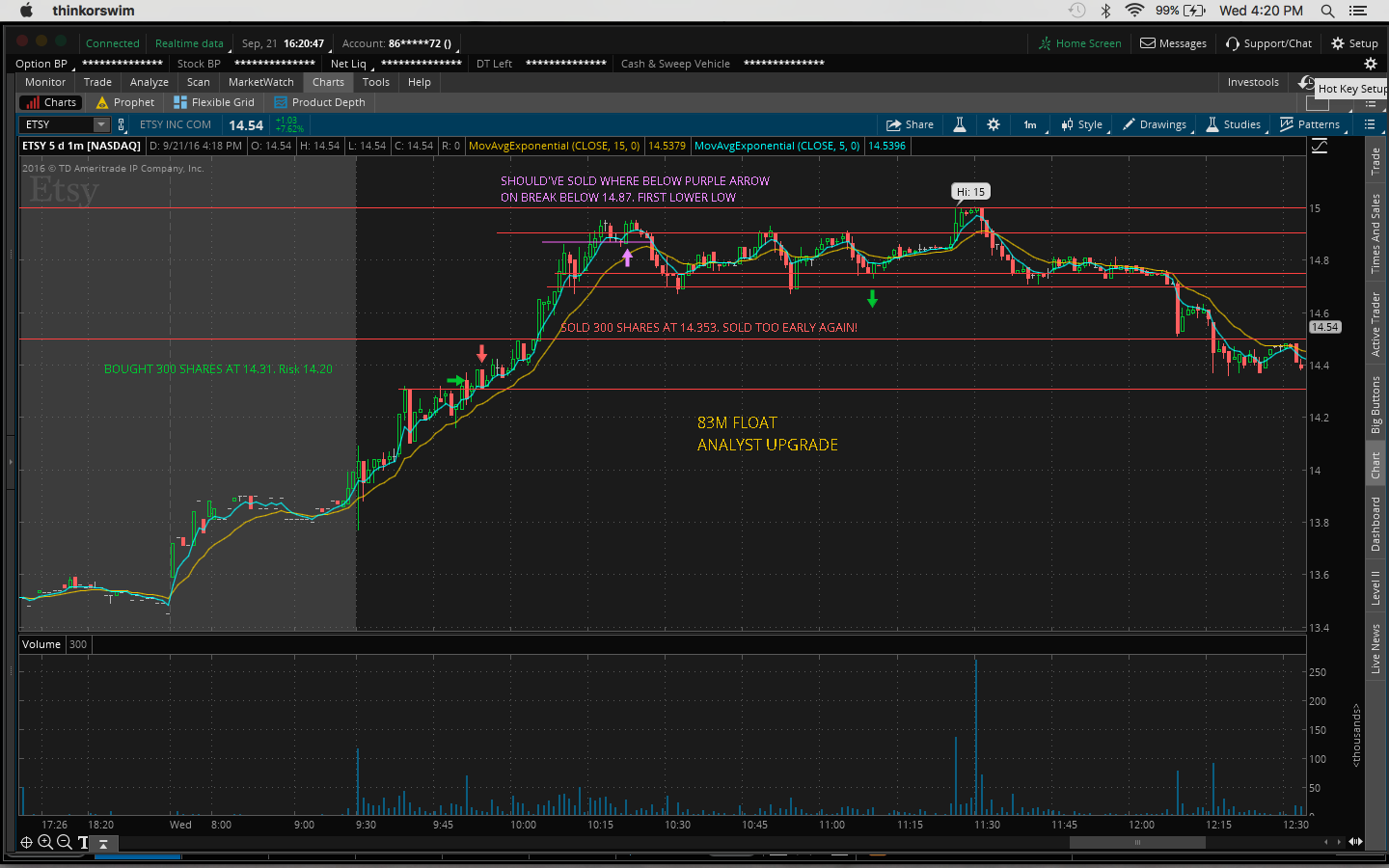1389x868 pixels.
Task: Open the Studies dropdown
Action: pyautogui.click(x=1234, y=124)
